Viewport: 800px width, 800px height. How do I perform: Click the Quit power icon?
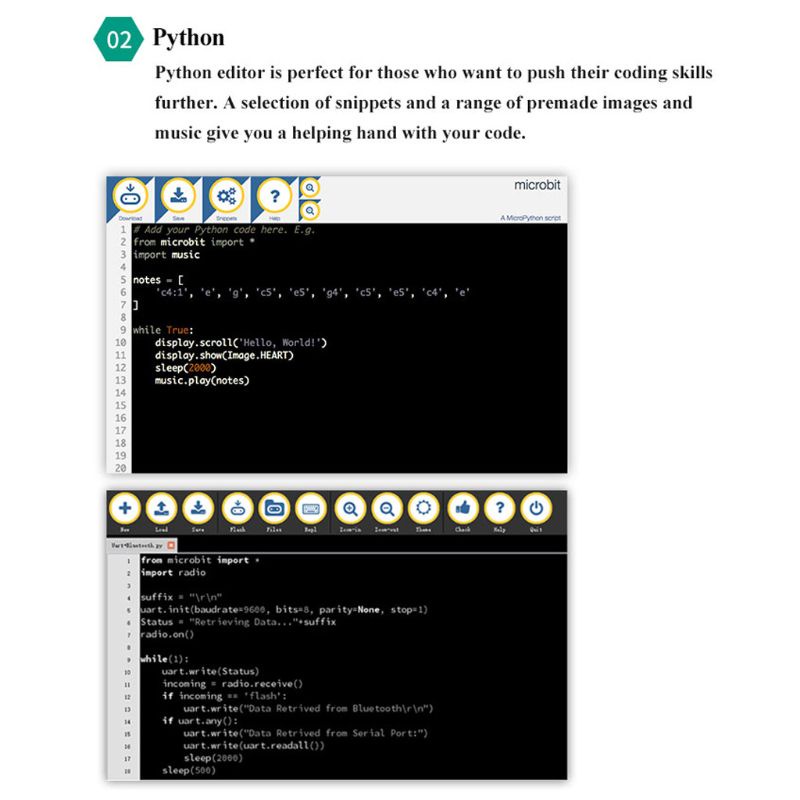click(x=535, y=509)
